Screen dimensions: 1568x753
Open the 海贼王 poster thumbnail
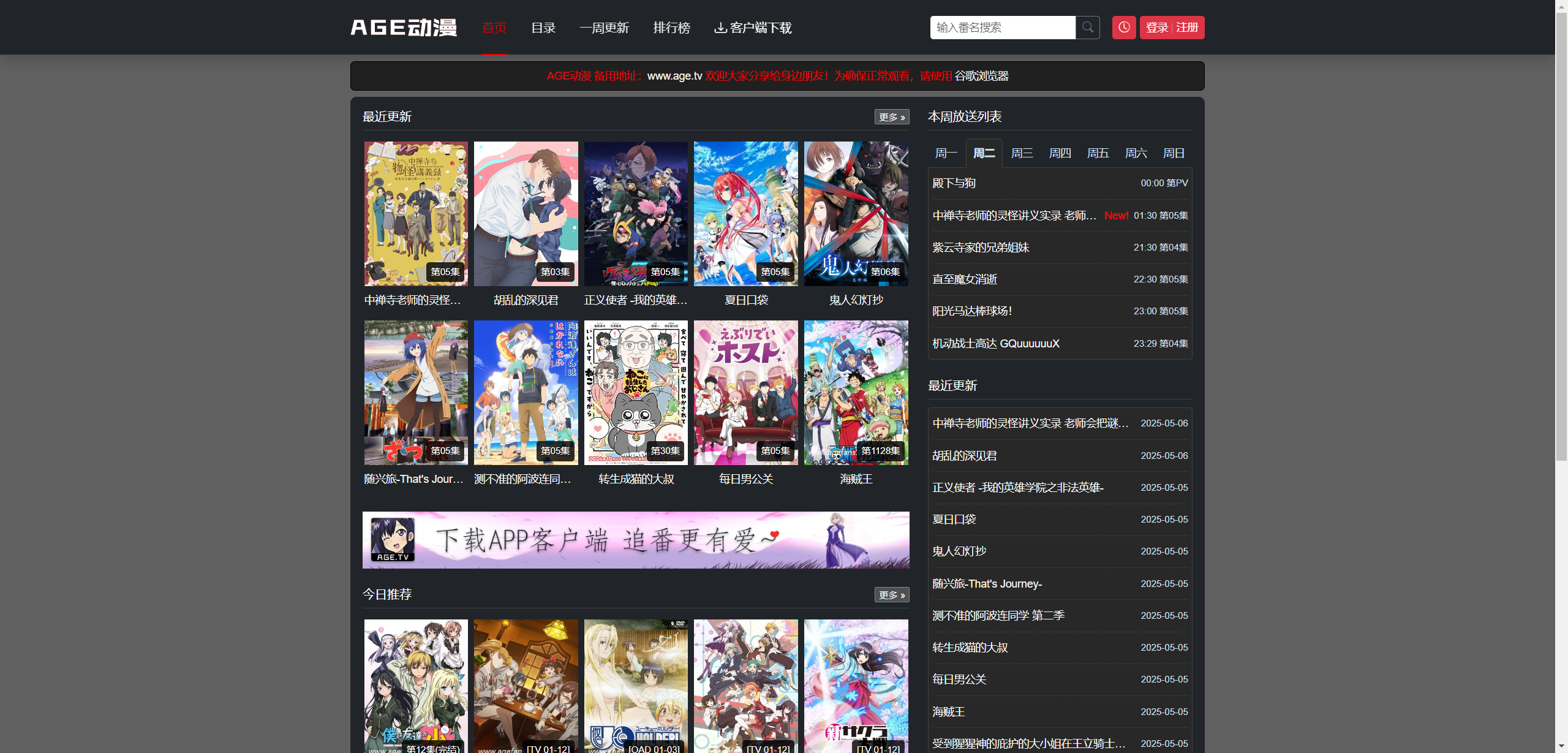tap(856, 392)
